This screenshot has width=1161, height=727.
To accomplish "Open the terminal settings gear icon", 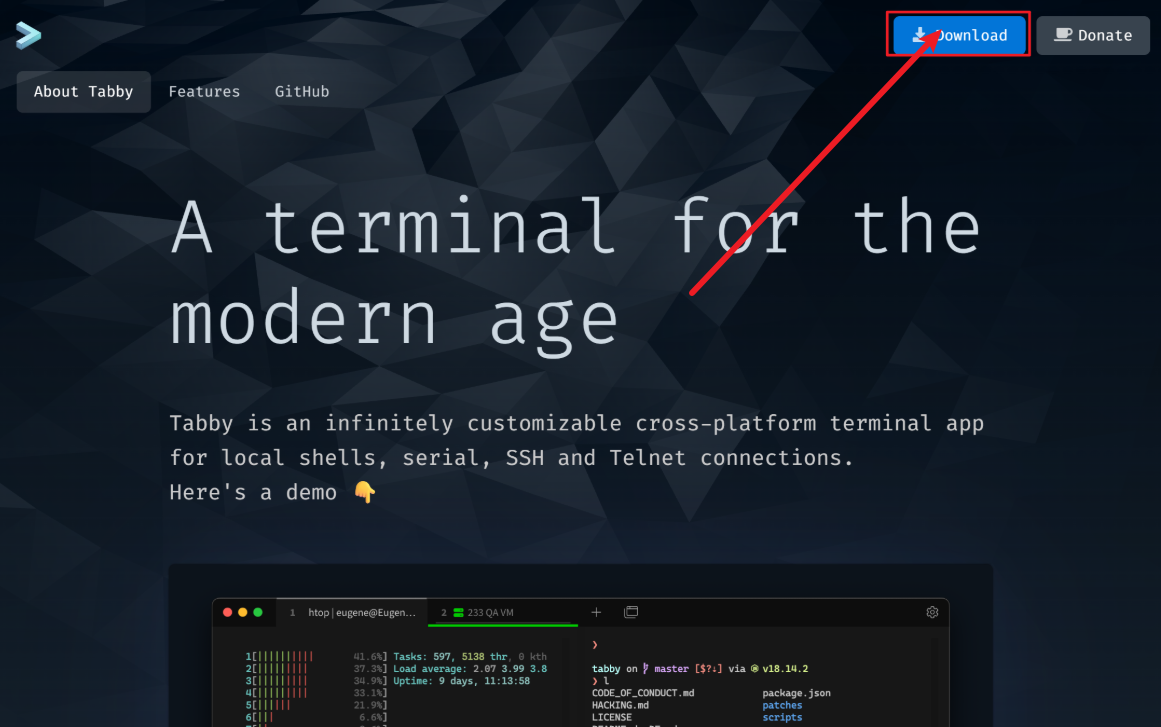I will [932, 612].
